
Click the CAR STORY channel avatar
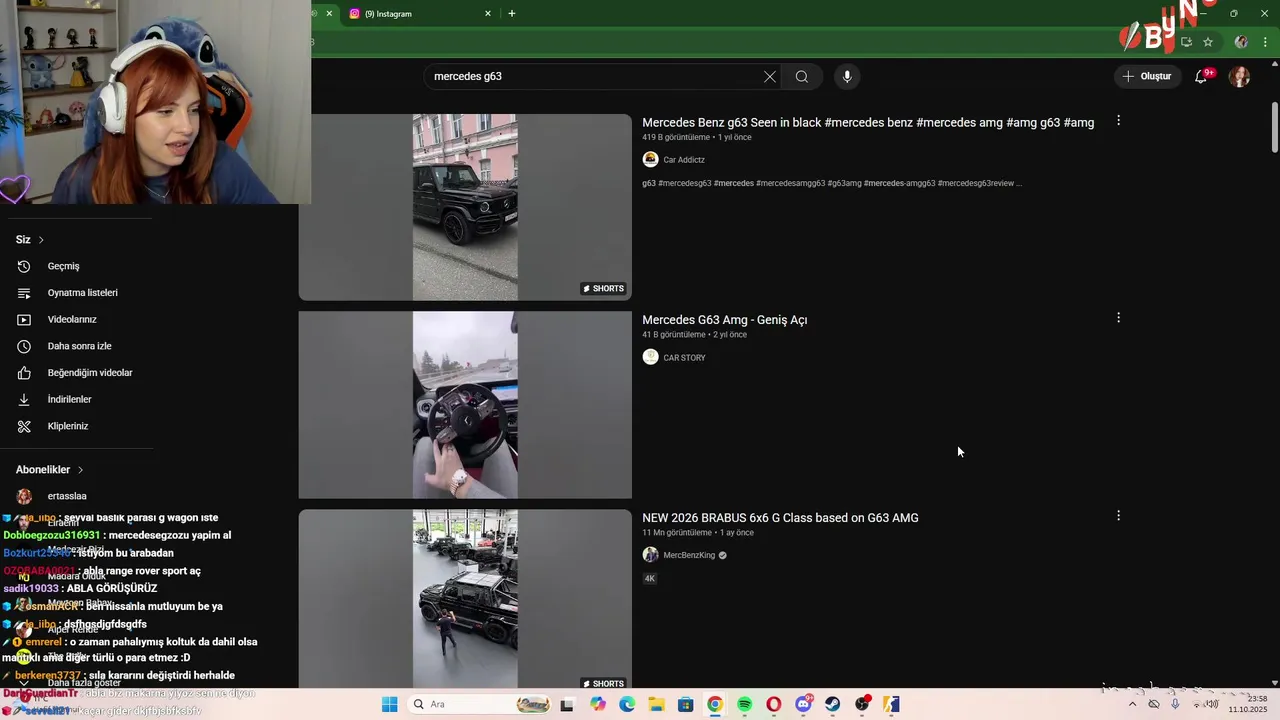click(650, 357)
